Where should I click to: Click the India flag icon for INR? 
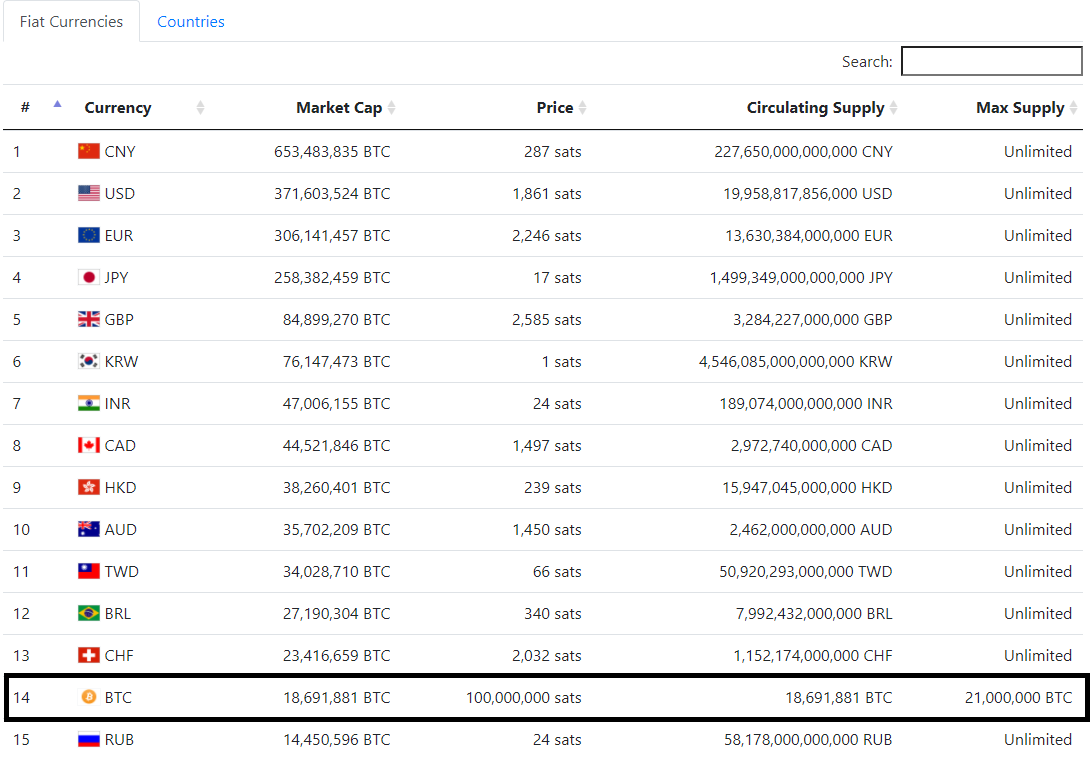(88, 403)
